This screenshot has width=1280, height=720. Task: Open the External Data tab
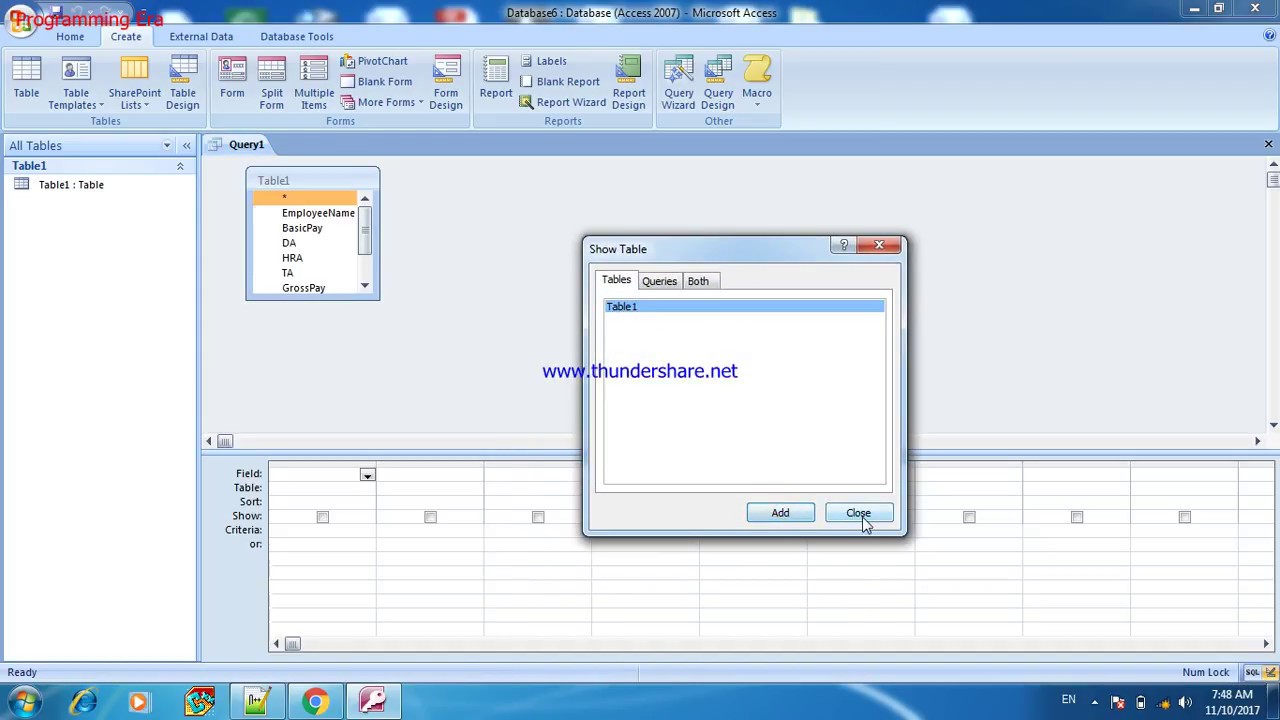tap(201, 37)
